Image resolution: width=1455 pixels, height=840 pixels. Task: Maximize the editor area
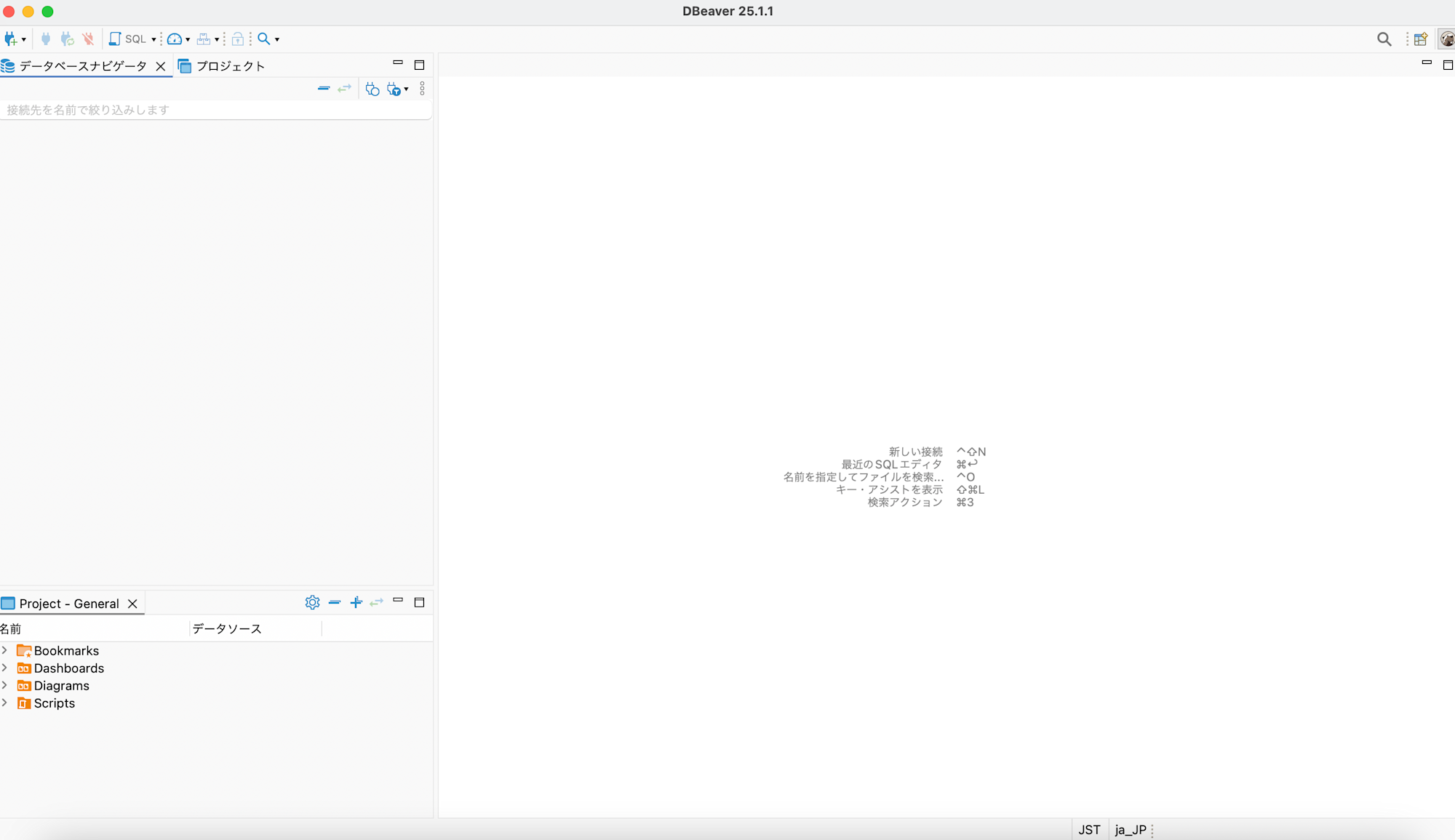1448,65
